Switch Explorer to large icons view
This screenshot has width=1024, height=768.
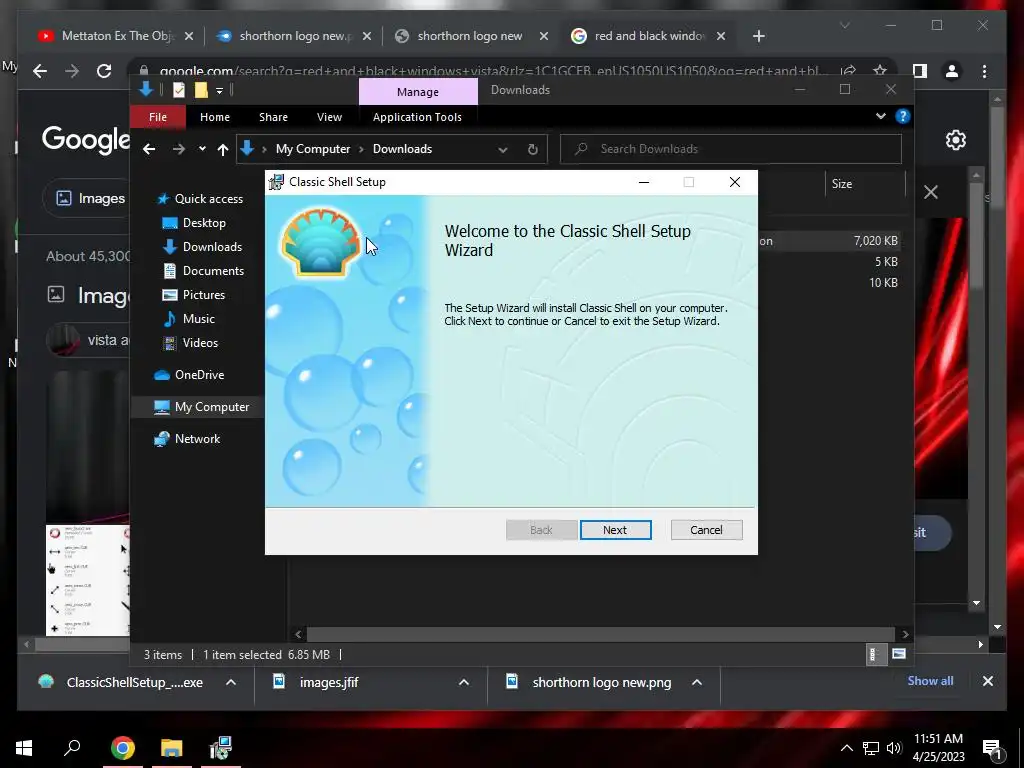899,654
